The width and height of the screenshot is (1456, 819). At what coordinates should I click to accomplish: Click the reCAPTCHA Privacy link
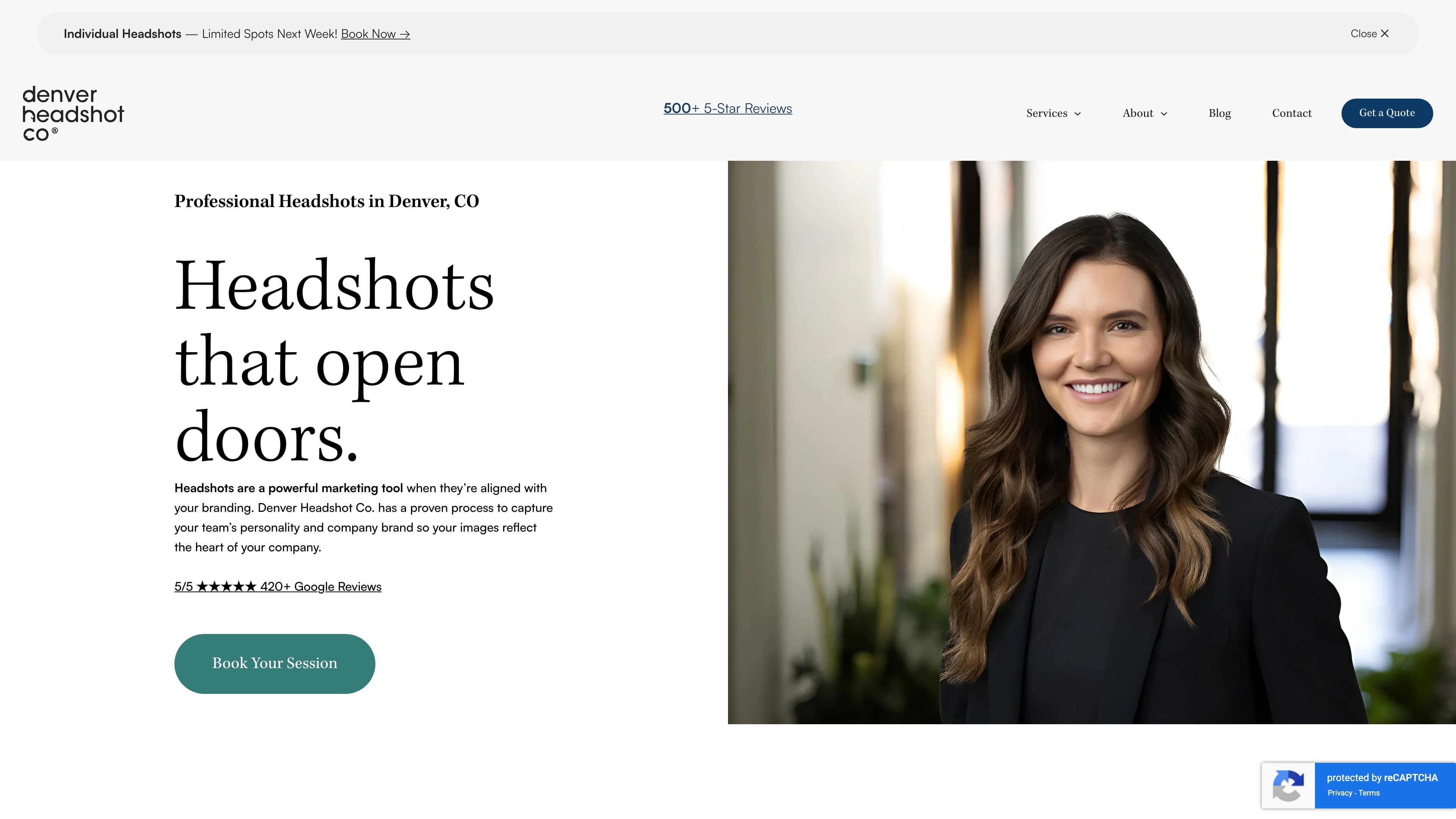1340,793
